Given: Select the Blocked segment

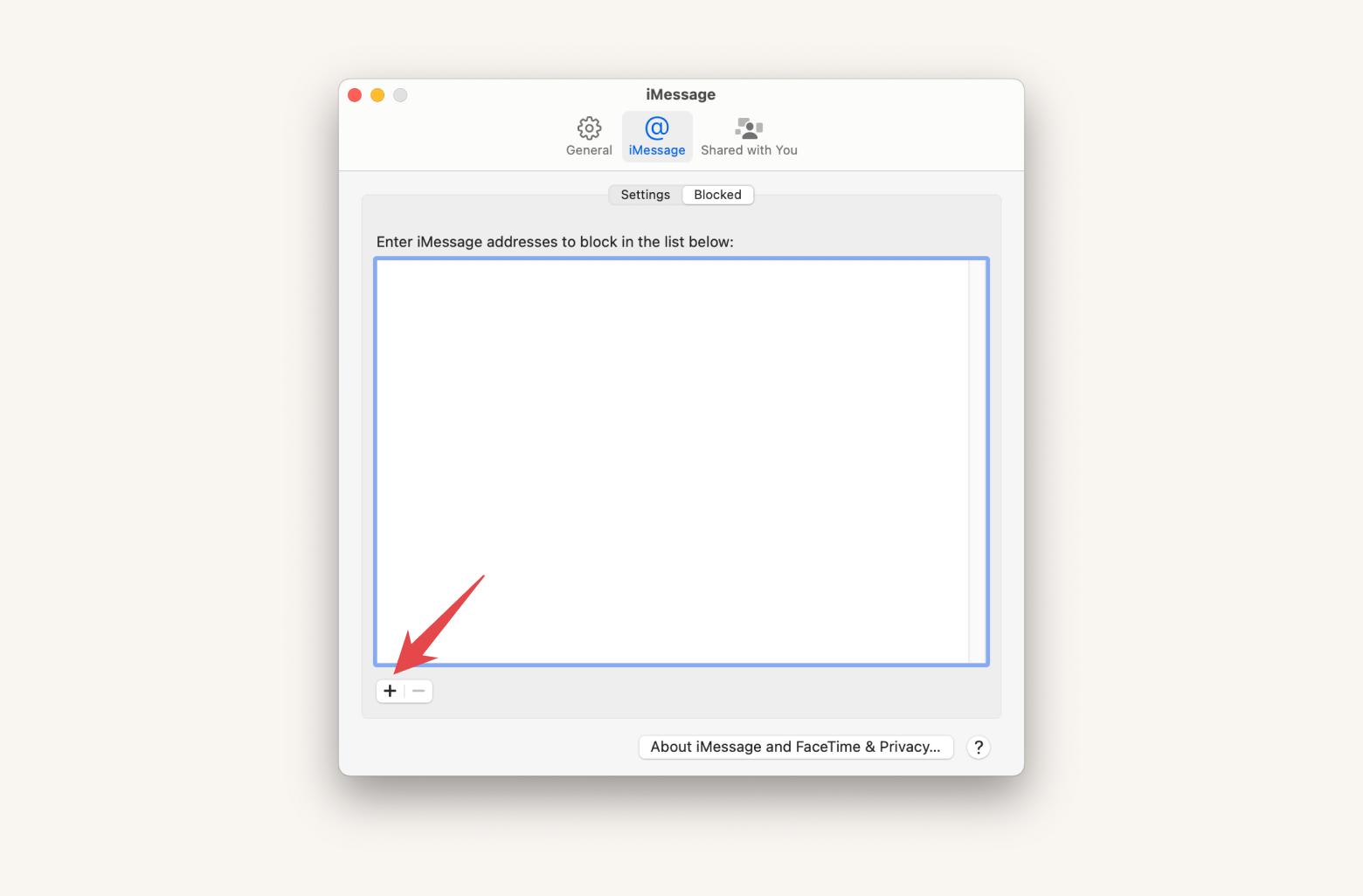Looking at the screenshot, I should [x=717, y=195].
